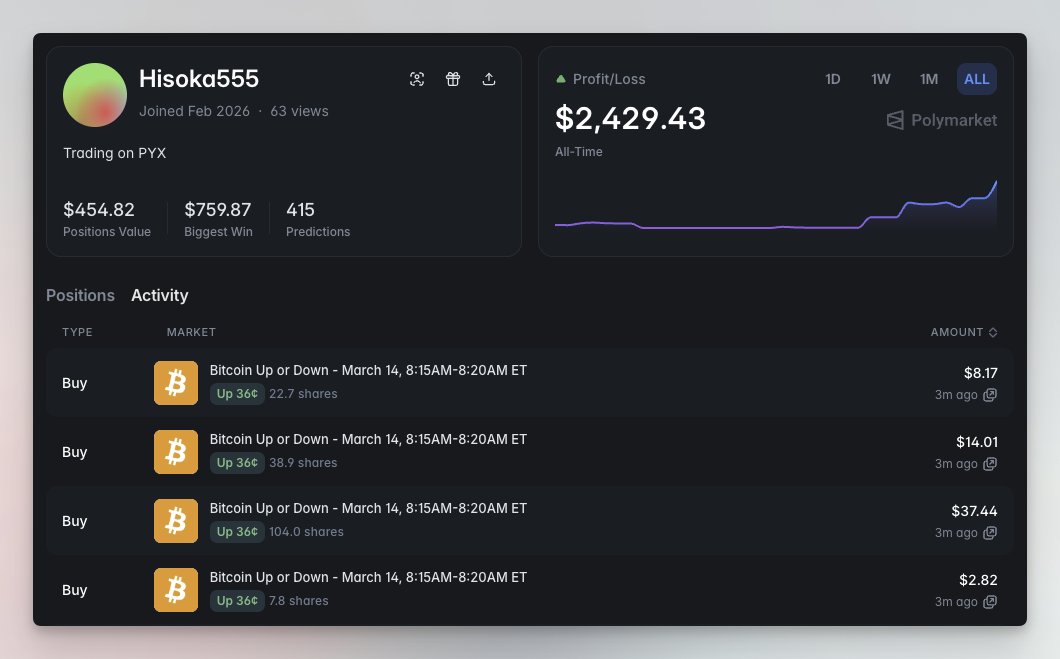1060x659 pixels.
Task: Click the scan profile icon beside Hisoka555
Action: coord(417,79)
